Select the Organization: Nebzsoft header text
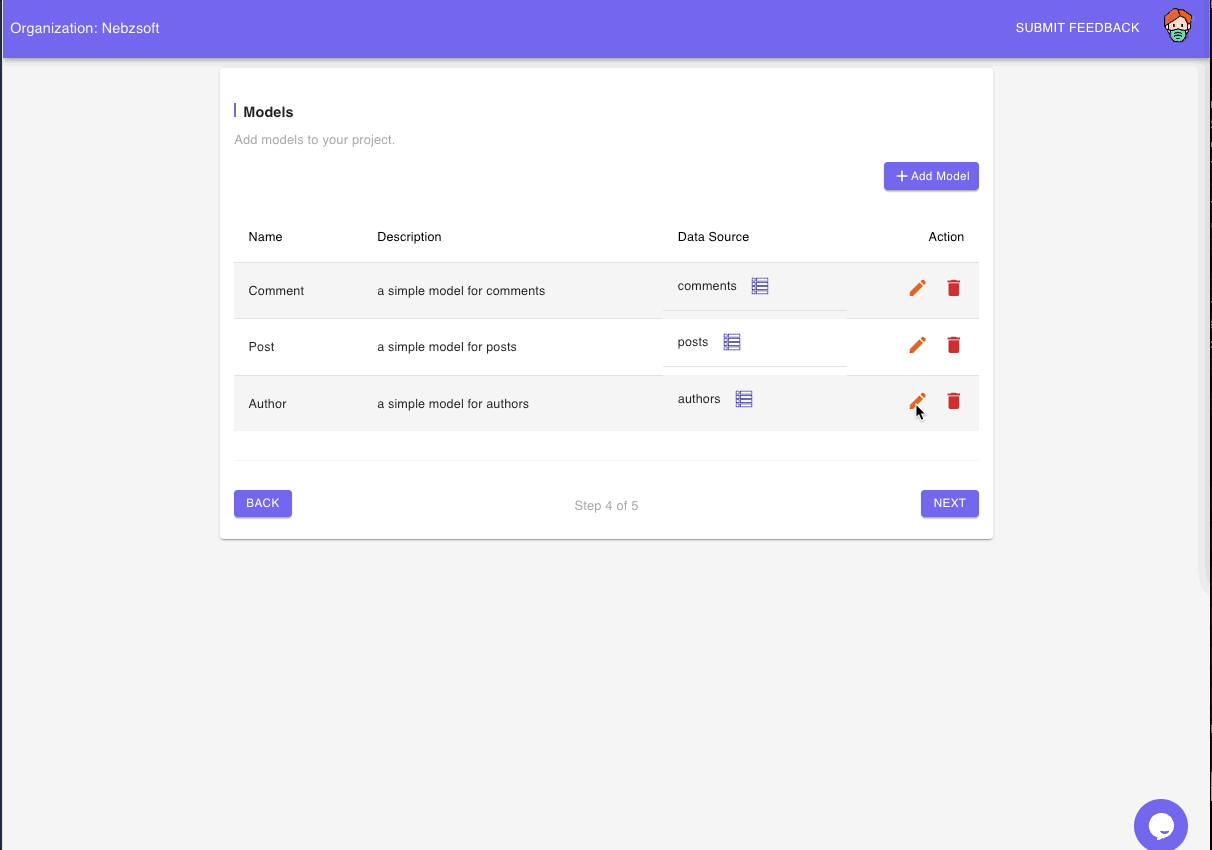This screenshot has width=1212, height=850. tap(85, 28)
